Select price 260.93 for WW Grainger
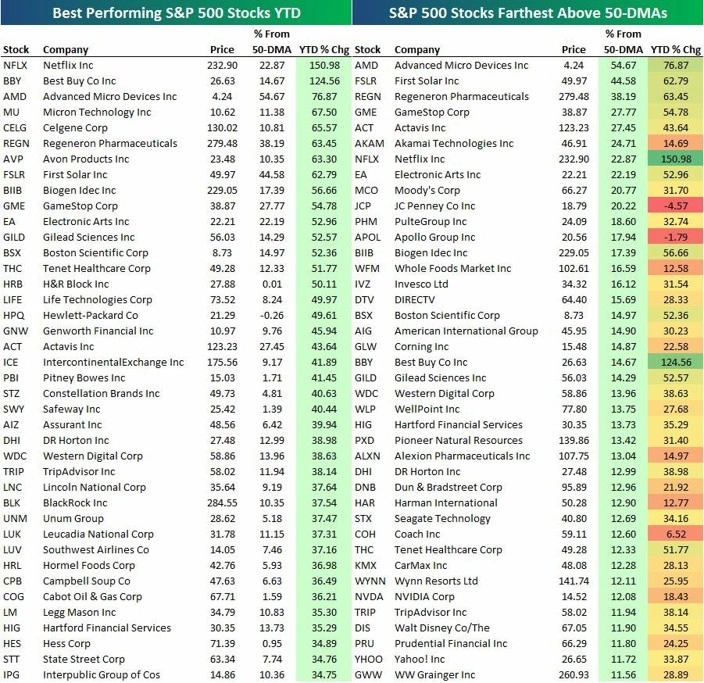 [x=574, y=674]
